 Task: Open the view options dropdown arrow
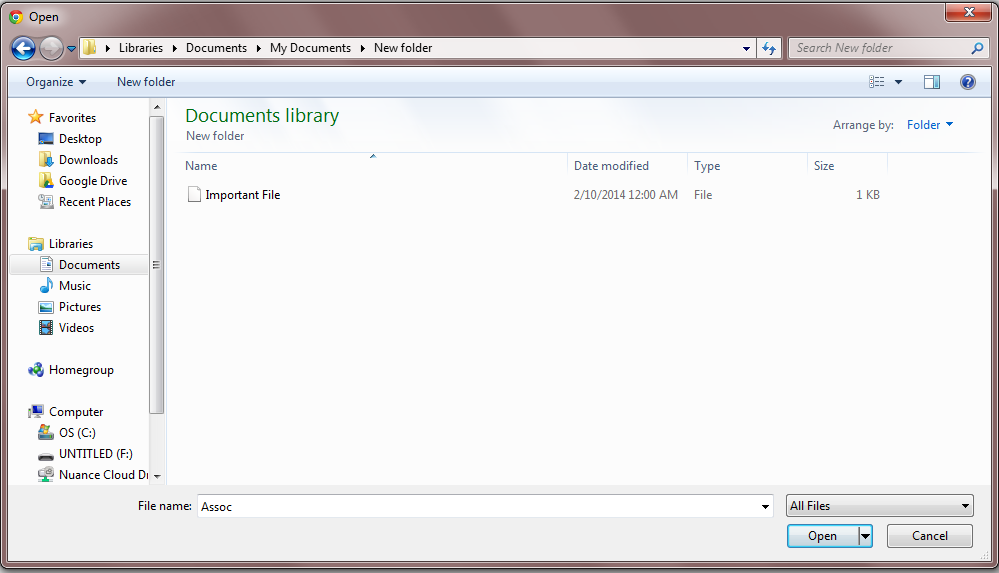pyautogui.click(x=898, y=82)
